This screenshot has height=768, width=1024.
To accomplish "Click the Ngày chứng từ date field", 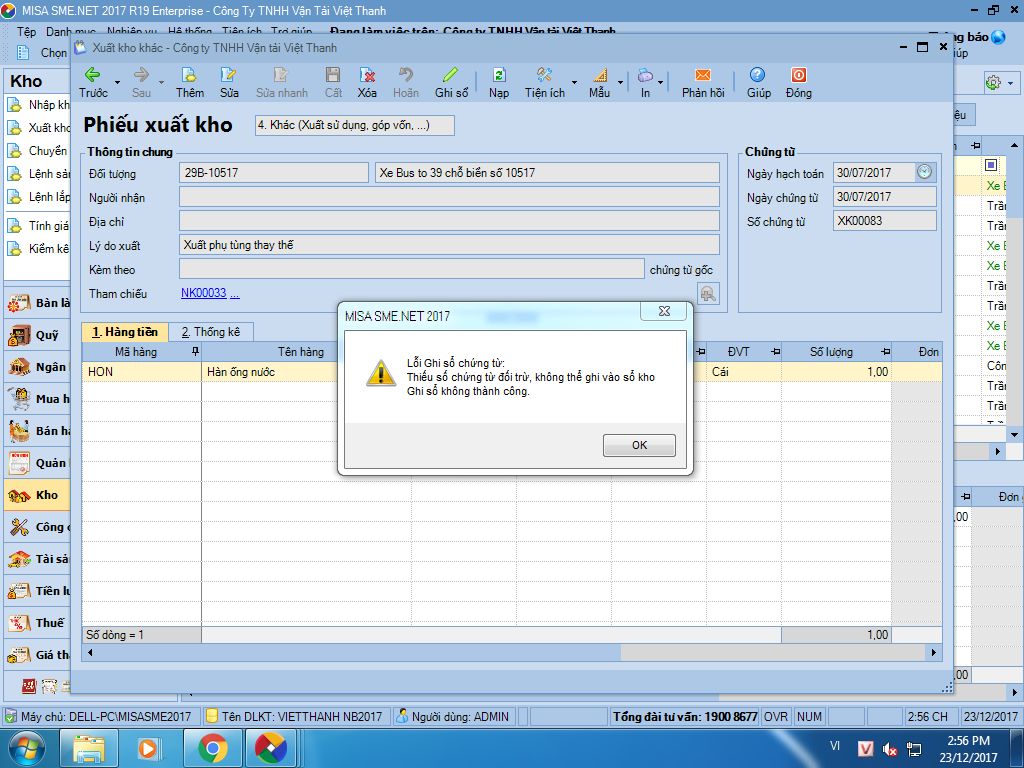I will pyautogui.click(x=885, y=197).
